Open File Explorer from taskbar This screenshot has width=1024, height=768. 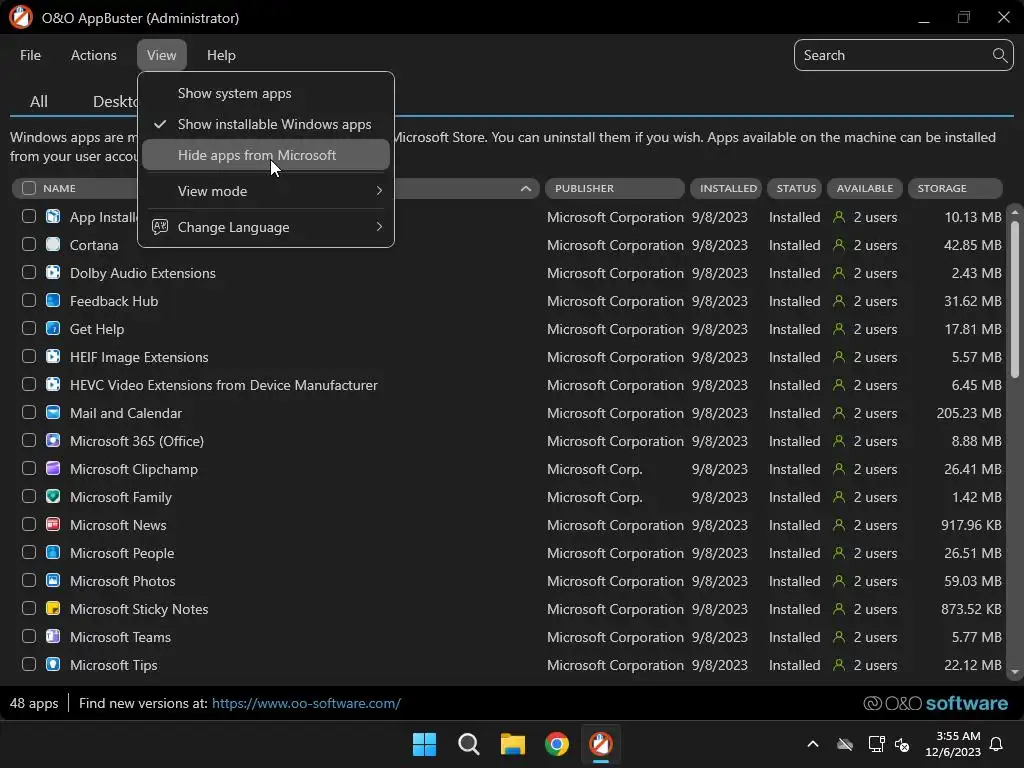click(x=513, y=744)
